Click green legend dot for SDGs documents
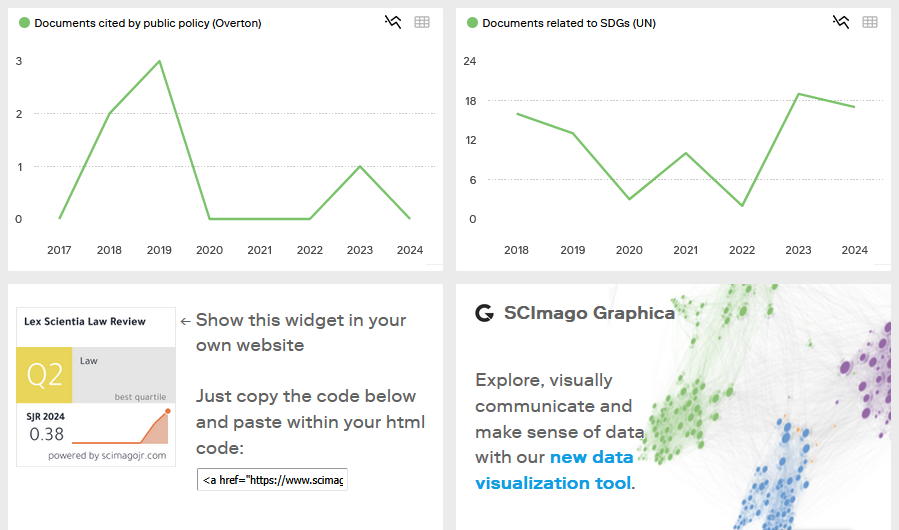The width and height of the screenshot is (899, 530). pyautogui.click(x=472, y=22)
